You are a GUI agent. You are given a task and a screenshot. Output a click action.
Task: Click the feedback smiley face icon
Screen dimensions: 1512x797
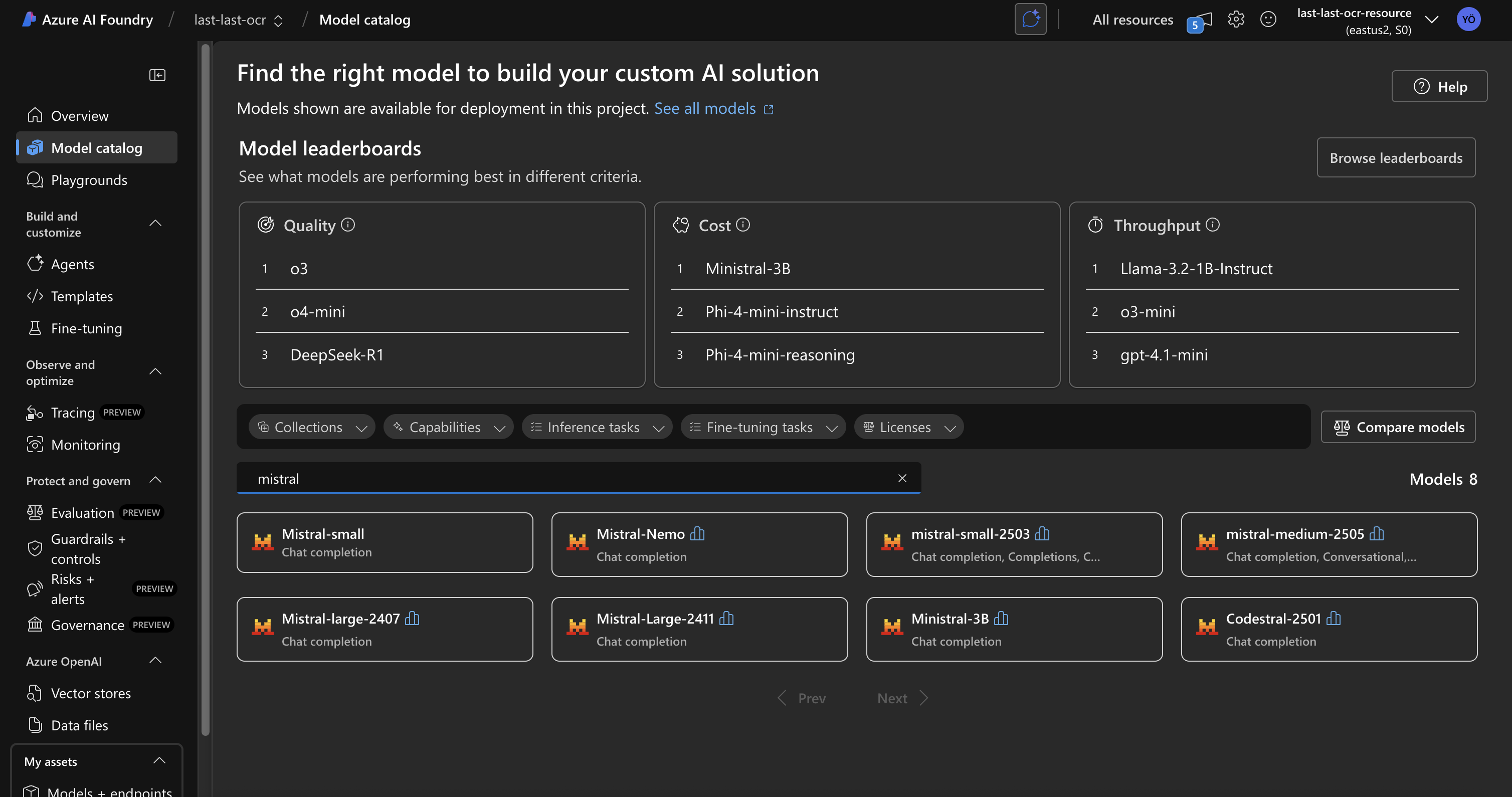click(x=1268, y=20)
